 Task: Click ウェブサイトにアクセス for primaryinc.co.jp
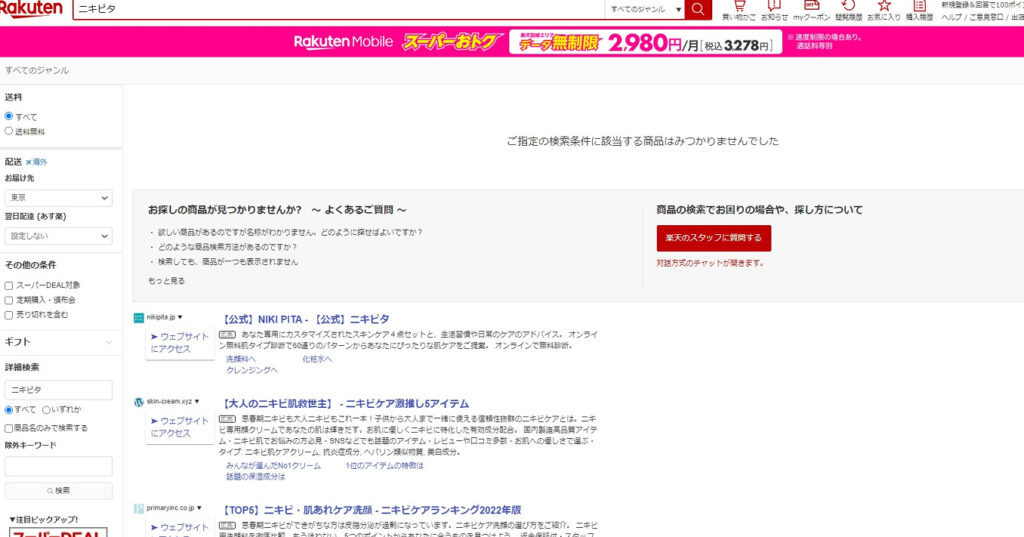(180, 527)
